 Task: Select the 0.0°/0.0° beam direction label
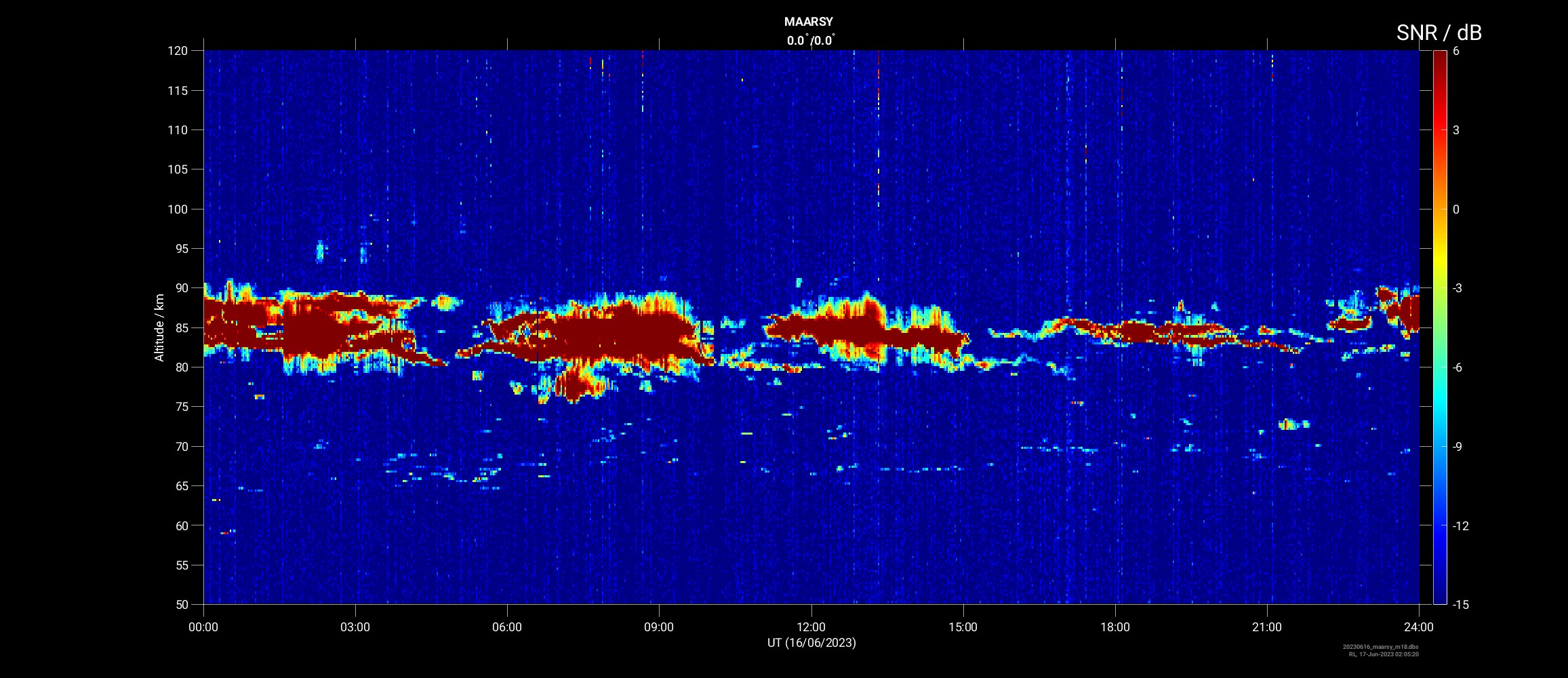811,40
